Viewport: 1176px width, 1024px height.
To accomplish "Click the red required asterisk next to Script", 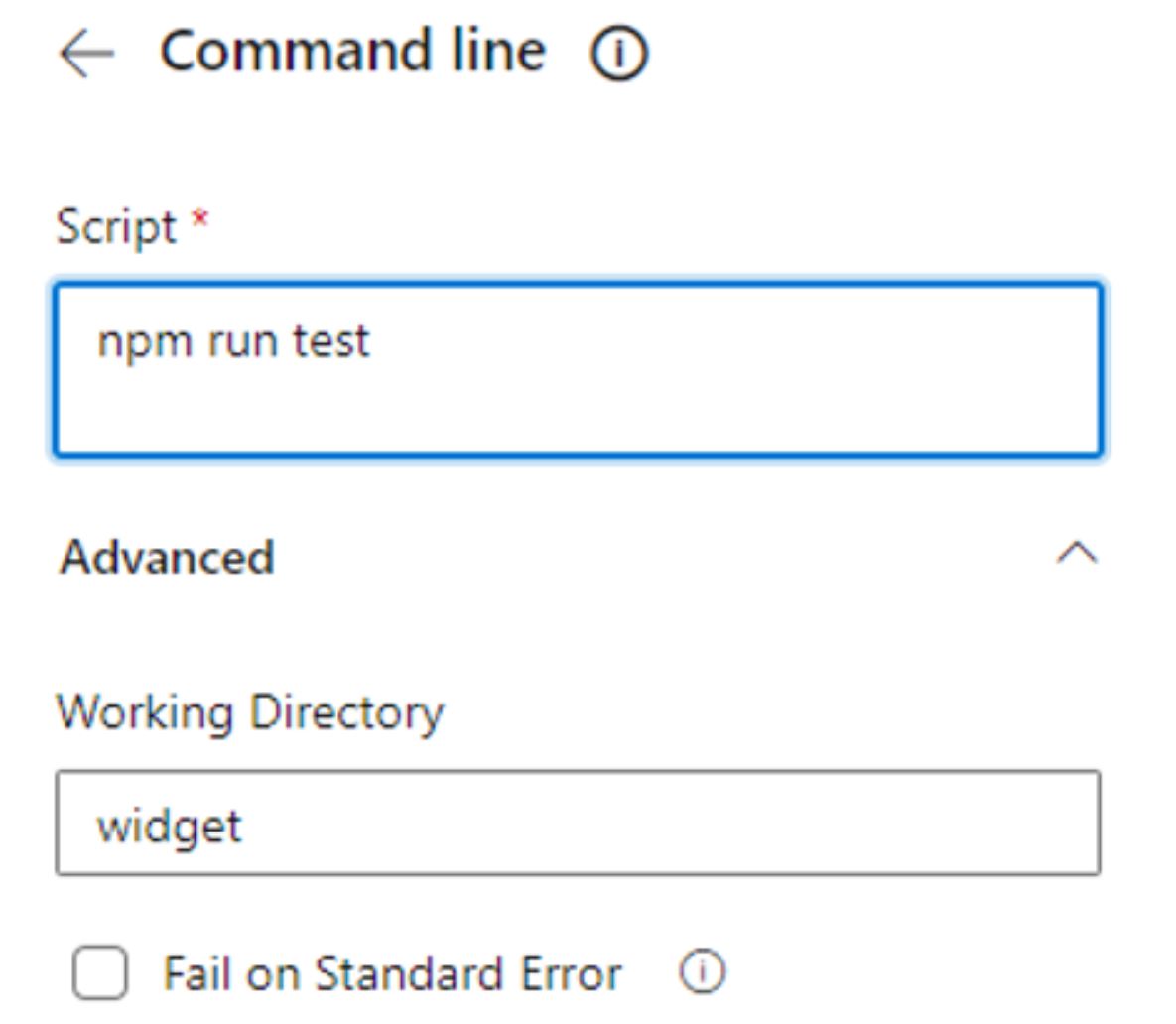I will pyautogui.click(x=199, y=218).
